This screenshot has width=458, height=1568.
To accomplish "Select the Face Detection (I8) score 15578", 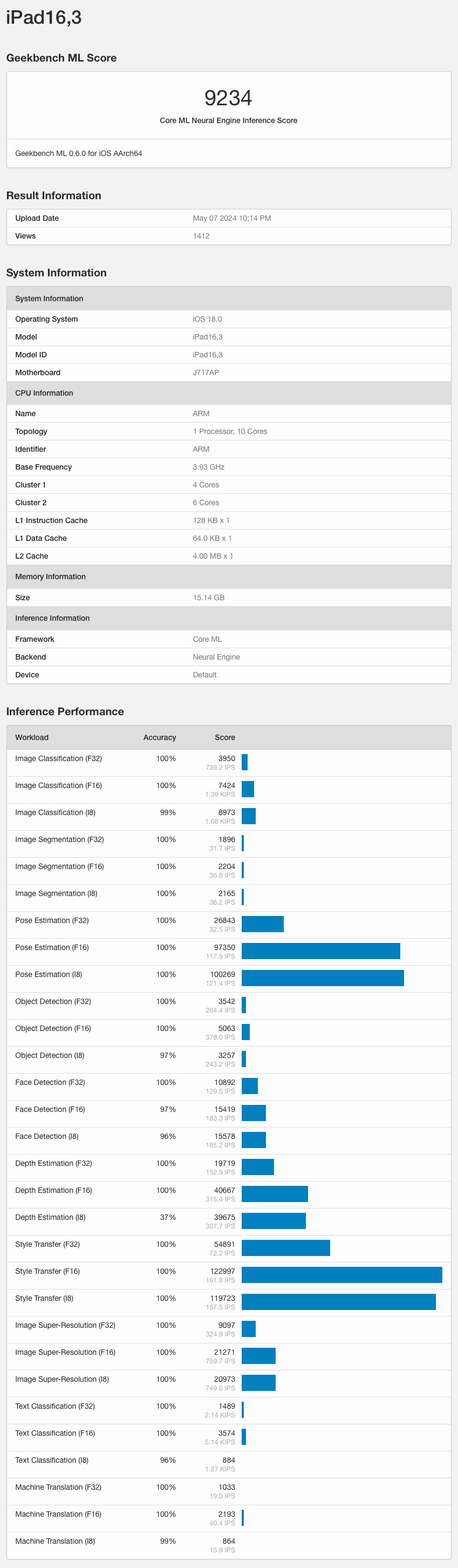I will coord(224,1136).
